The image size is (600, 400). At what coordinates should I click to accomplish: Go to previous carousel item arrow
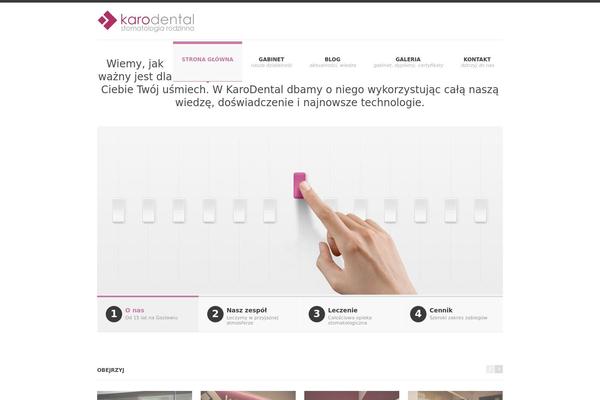490,369
